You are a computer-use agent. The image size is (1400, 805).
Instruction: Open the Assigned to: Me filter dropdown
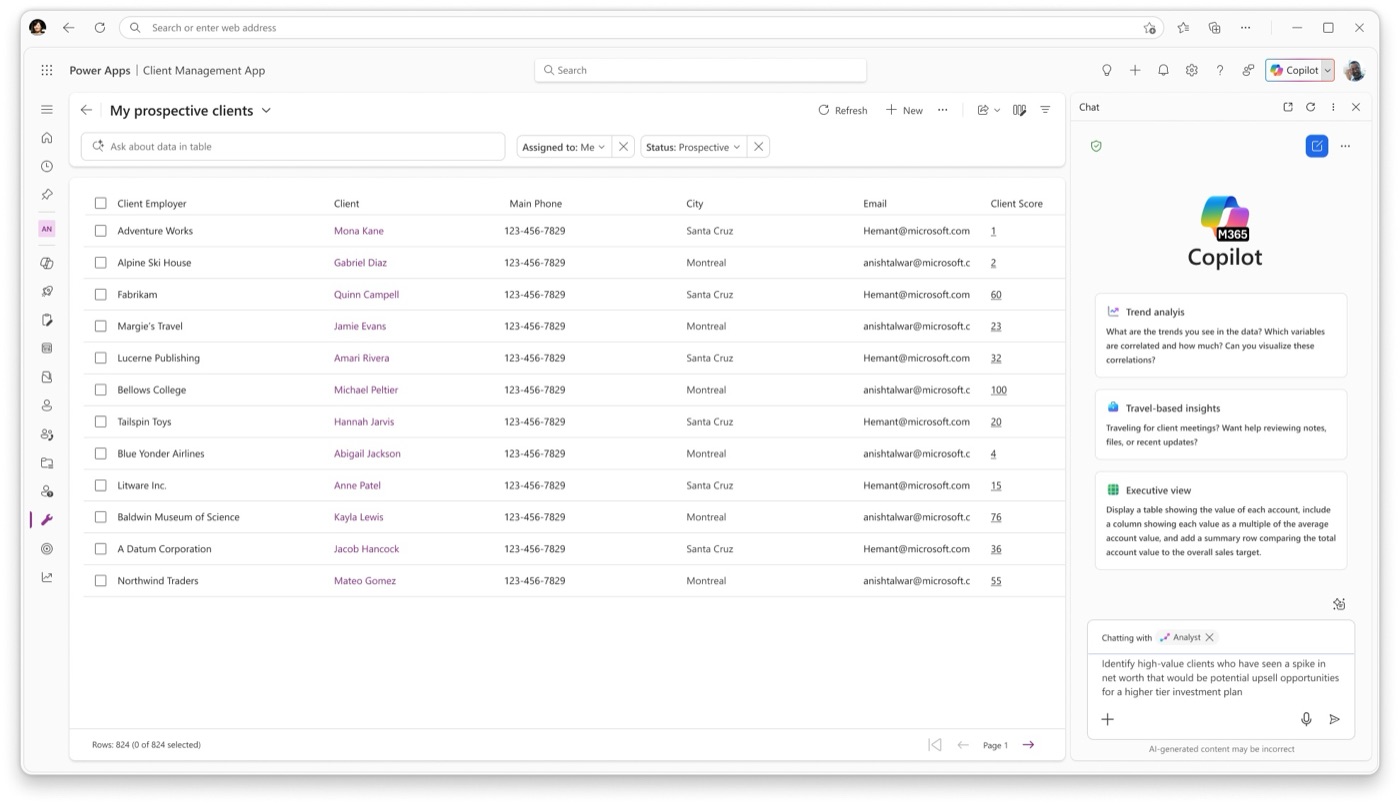564,147
